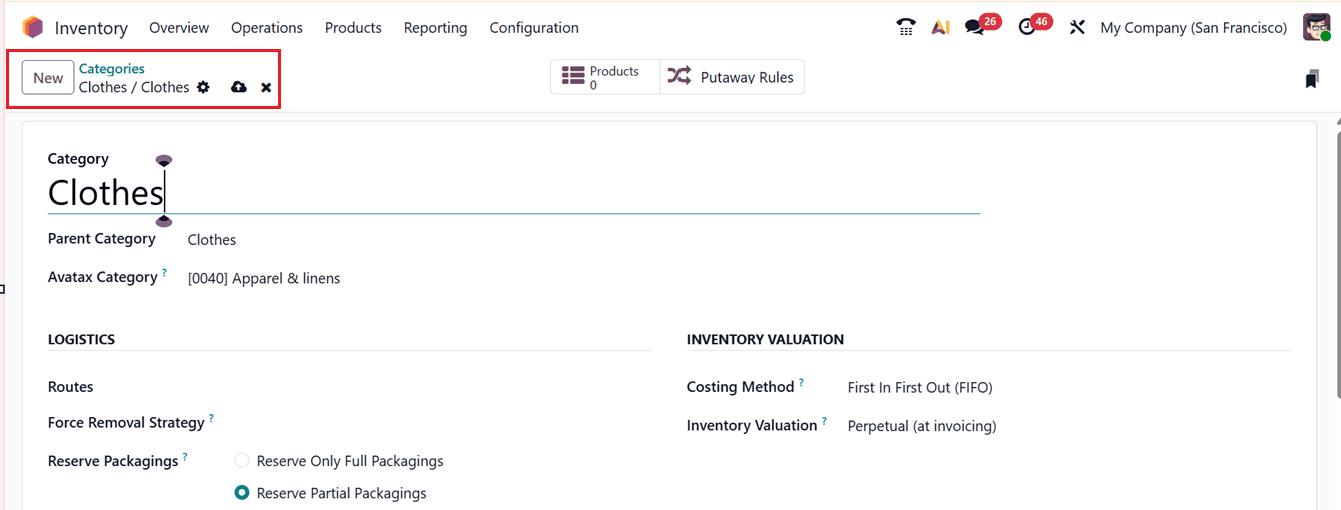Discard changes with the X icon

click(266, 88)
